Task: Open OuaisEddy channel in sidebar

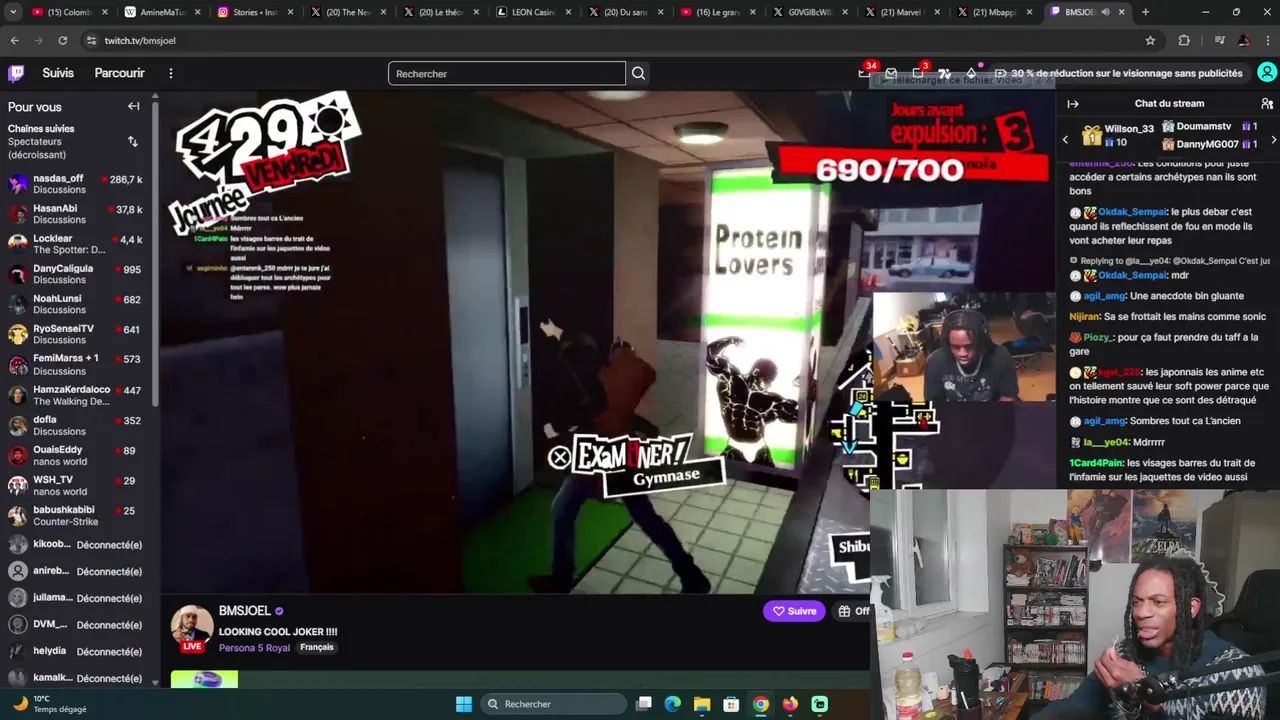Action: pos(76,455)
